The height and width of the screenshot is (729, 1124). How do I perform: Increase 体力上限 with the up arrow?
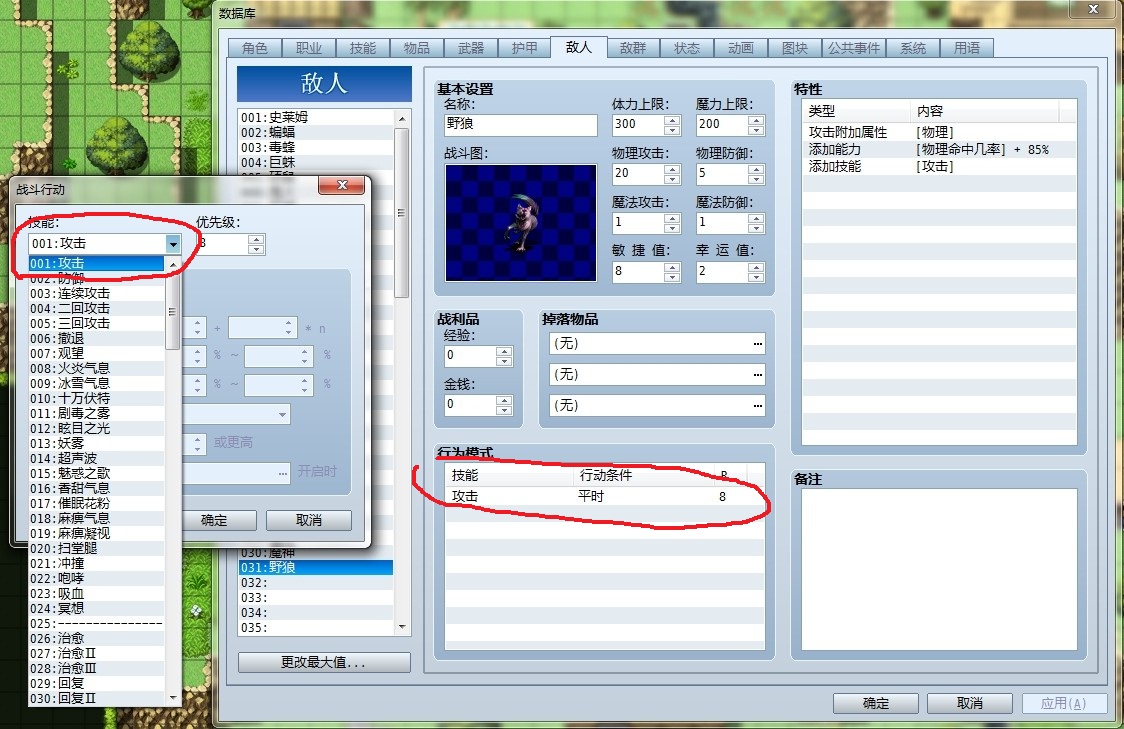(x=672, y=120)
